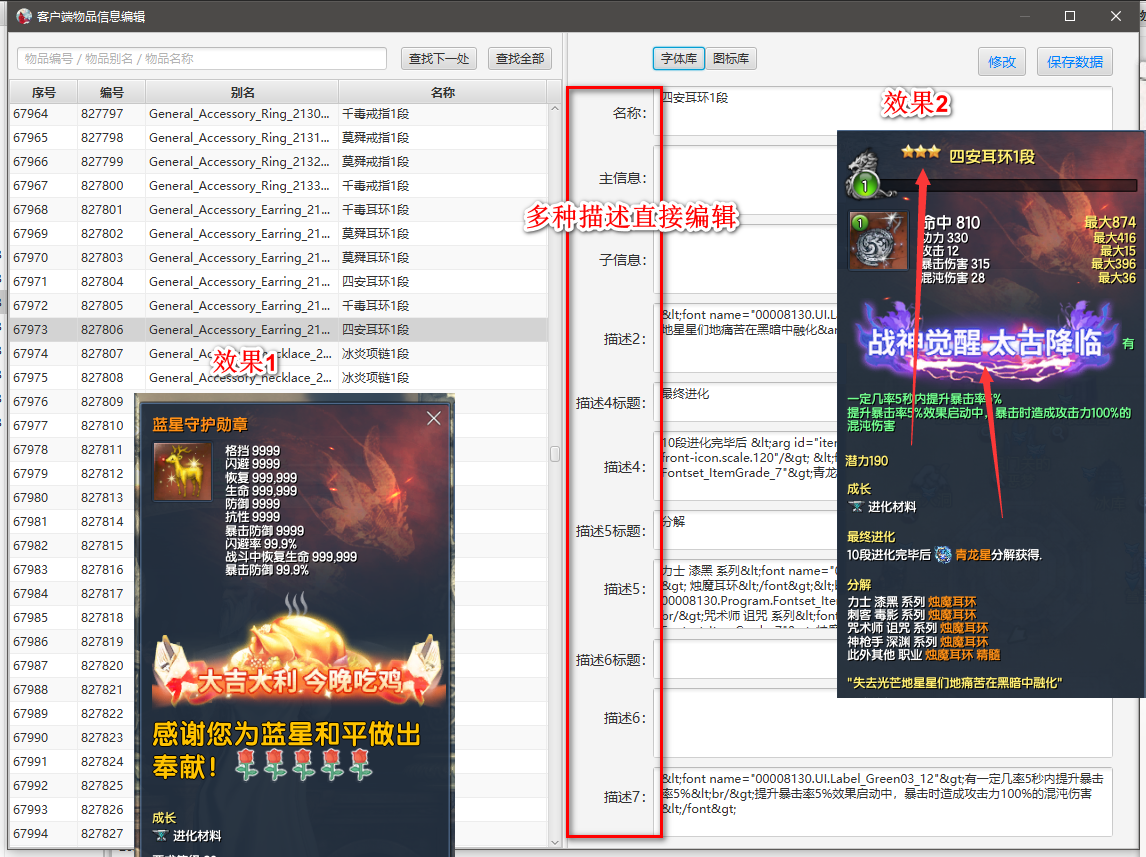
Task: Close the 蓝星守护勋章 tooltip popup
Action: tap(433, 419)
